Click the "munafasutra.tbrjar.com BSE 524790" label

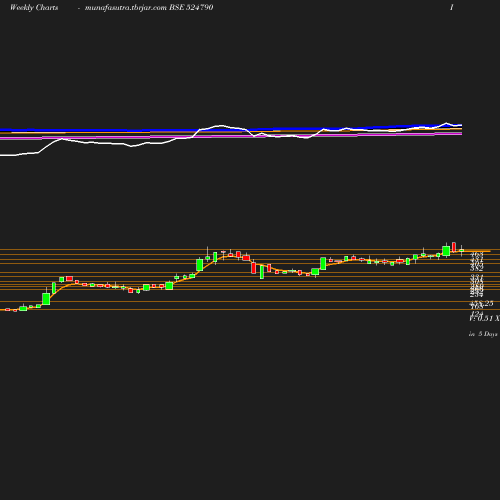tap(149, 8)
